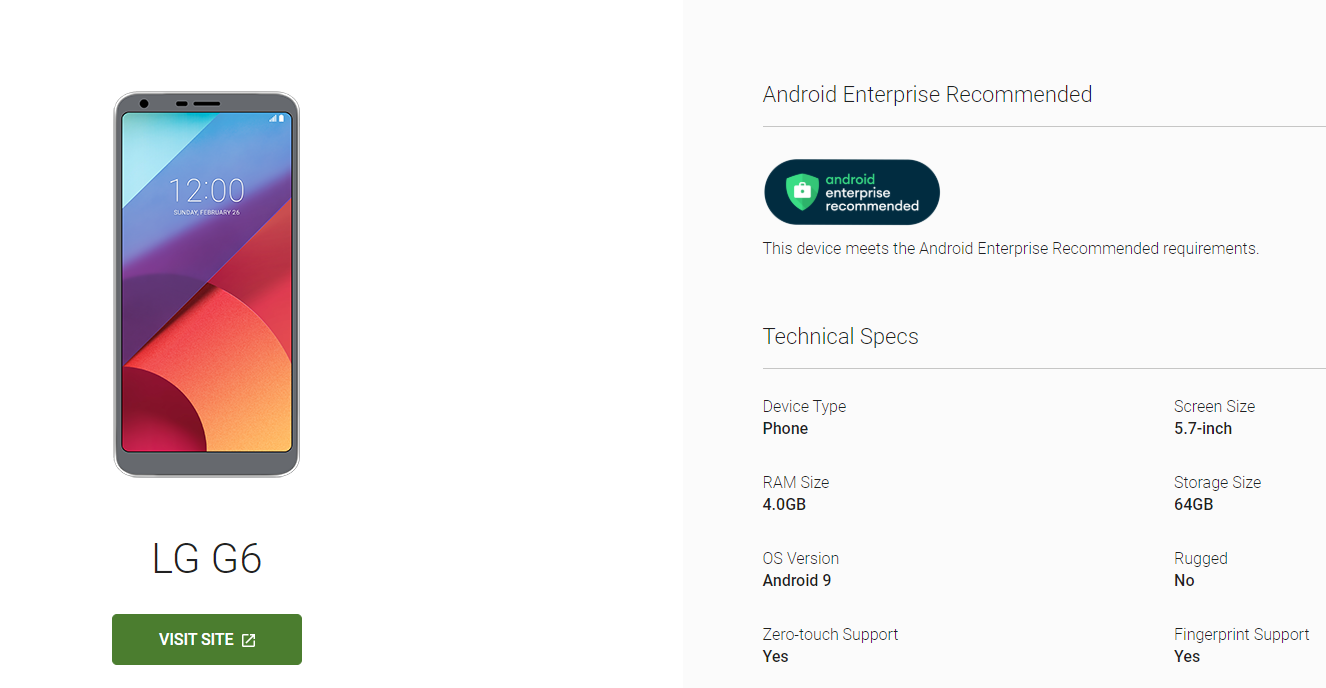Click the green shield briefcase icon
This screenshot has width=1326, height=688.
[x=802, y=192]
